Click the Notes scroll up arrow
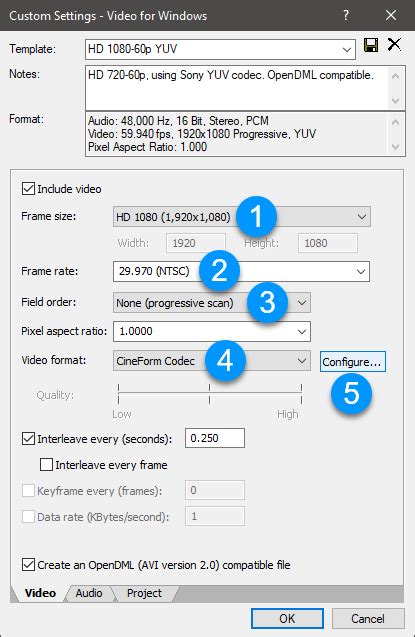Viewport: 415px width, 637px height. click(396, 76)
